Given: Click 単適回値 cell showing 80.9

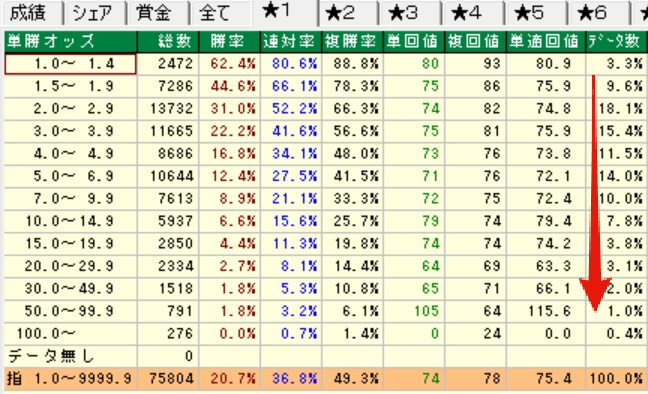Looking at the screenshot, I should 546,64.
